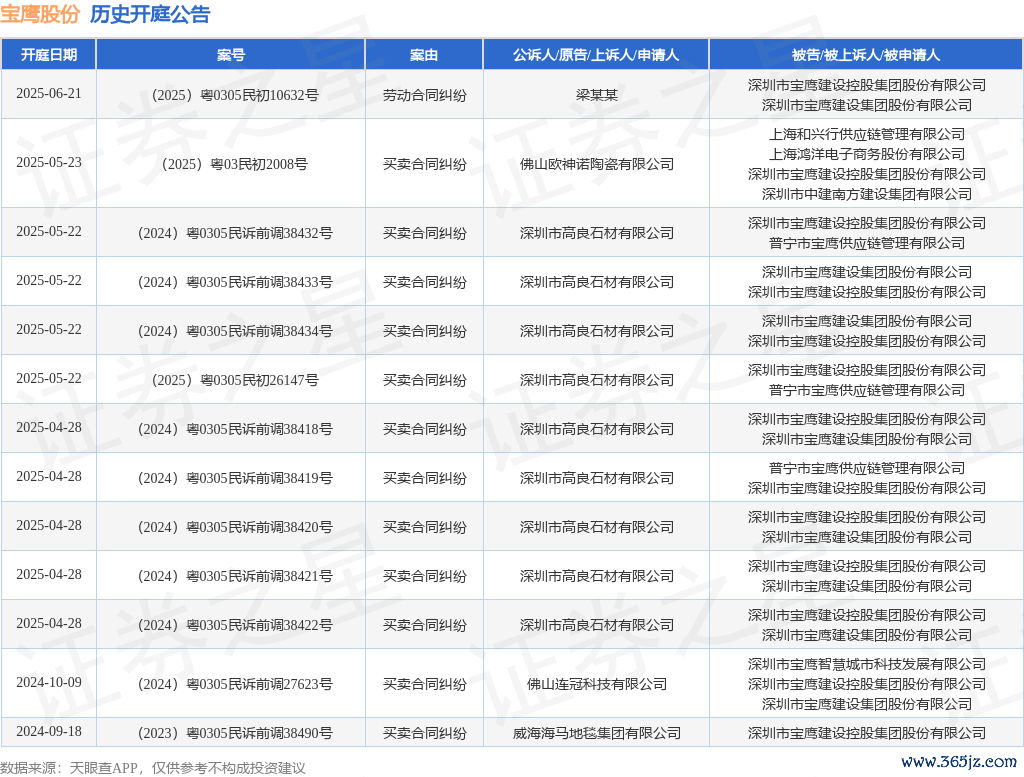
Task: Open plaintiff 佛山连冠科技有限公司
Action: click(596, 684)
